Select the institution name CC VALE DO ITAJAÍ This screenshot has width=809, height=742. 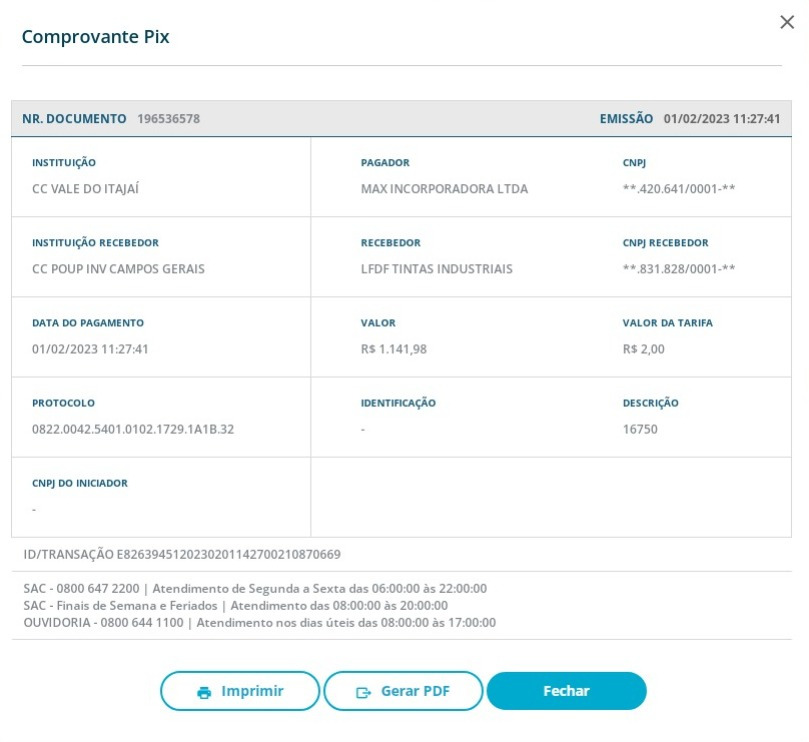coord(85,189)
